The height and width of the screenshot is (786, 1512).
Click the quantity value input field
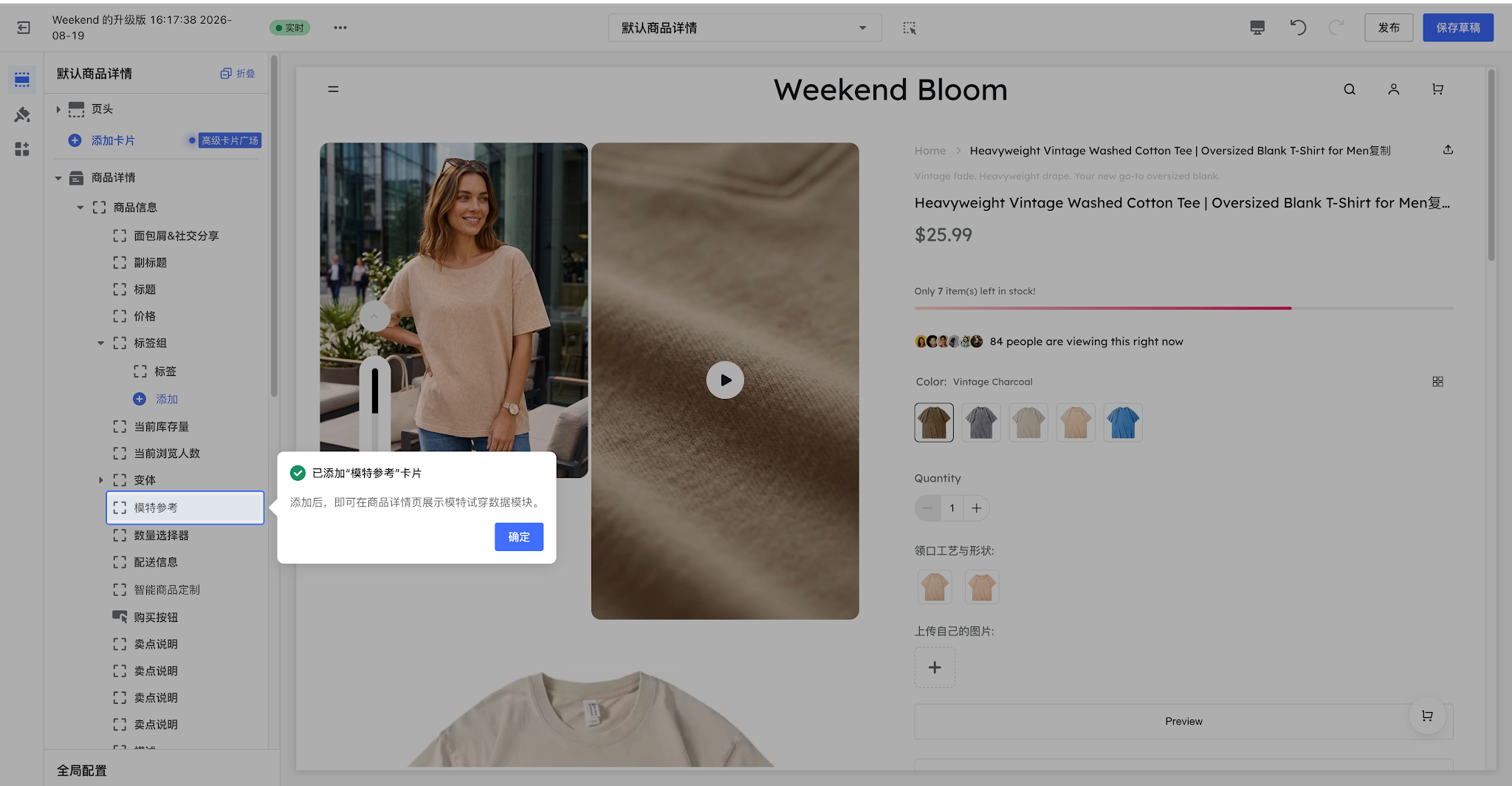pos(952,508)
